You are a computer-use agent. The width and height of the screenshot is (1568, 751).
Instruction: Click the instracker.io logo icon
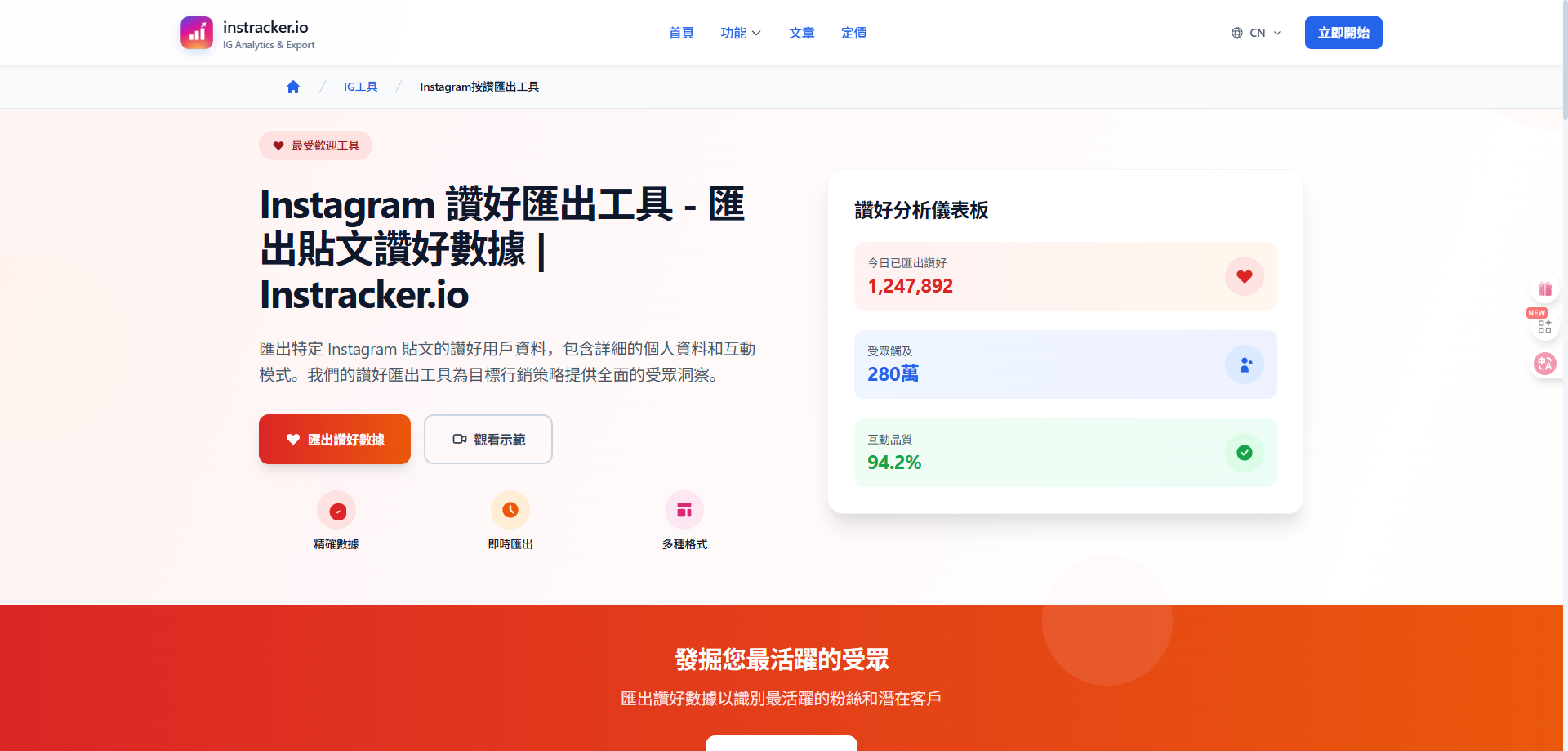[x=197, y=33]
